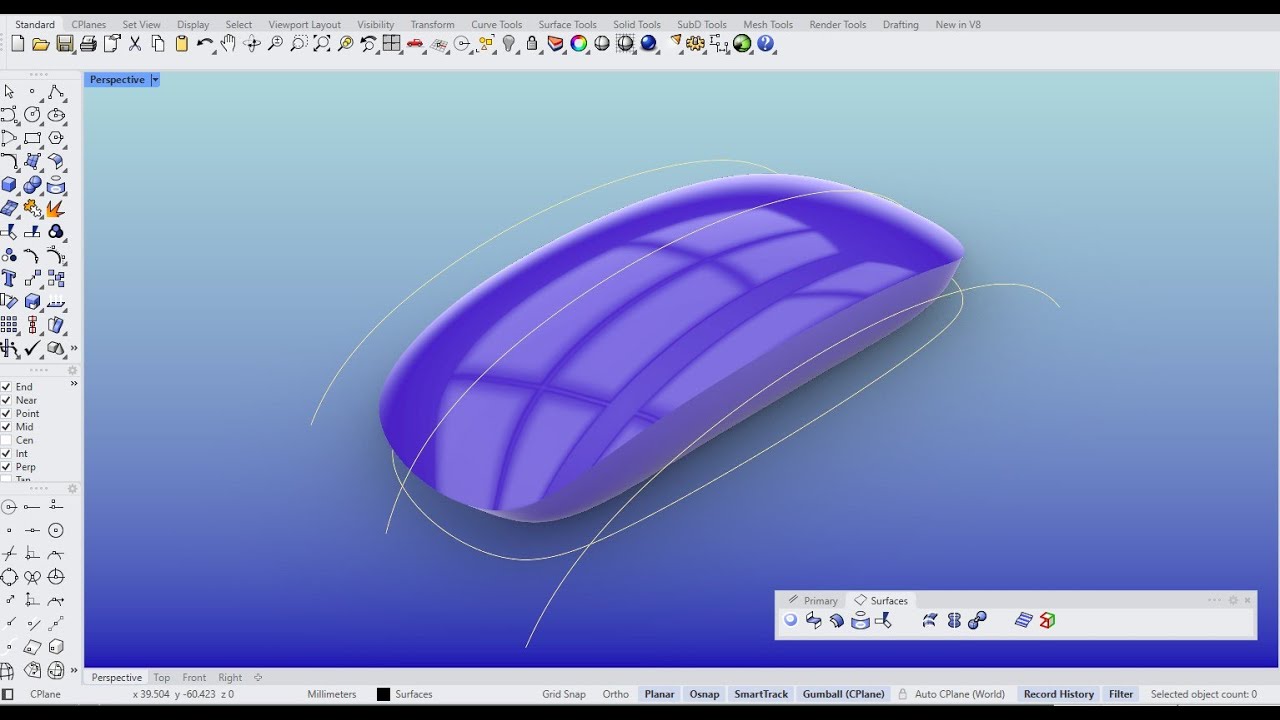1280x720 pixels.
Task: Open the Millimeters units menu
Action: [x=332, y=694]
